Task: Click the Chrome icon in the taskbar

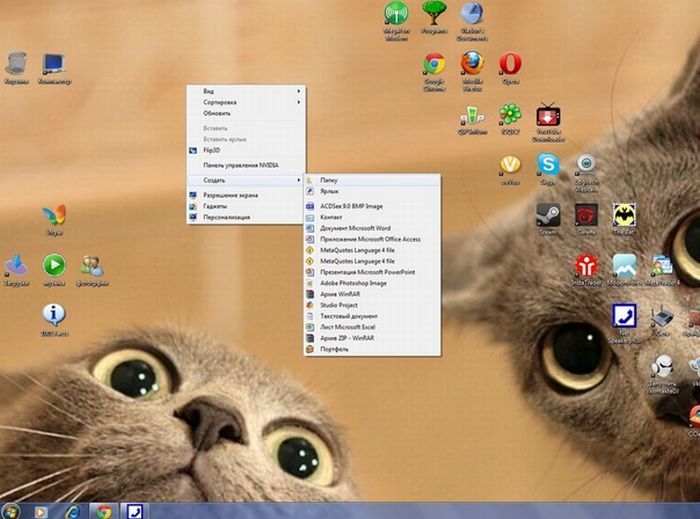Action: 104,511
